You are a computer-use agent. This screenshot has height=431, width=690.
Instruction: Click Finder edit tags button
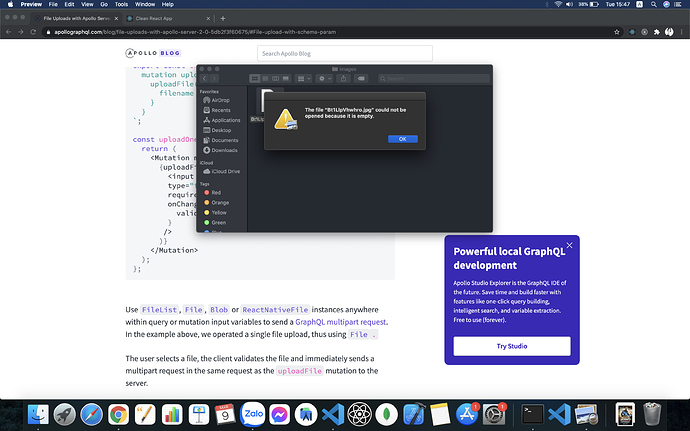click(x=361, y=78)
